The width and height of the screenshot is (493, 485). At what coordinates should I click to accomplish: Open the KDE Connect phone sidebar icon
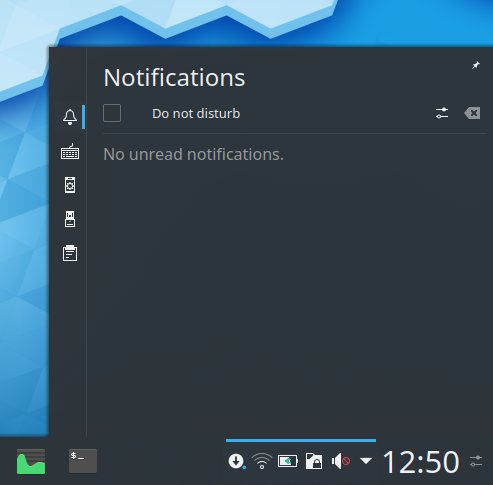click(x=70, y=185)
